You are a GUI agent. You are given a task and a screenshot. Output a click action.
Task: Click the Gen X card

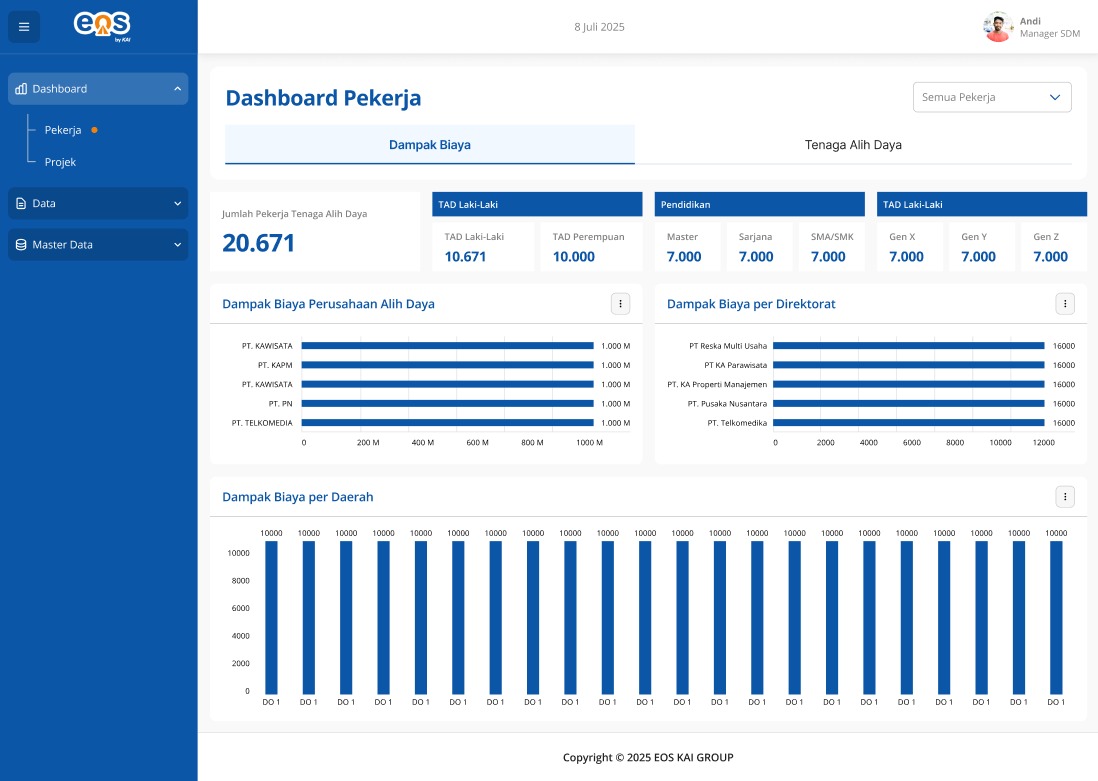[910, 247]
